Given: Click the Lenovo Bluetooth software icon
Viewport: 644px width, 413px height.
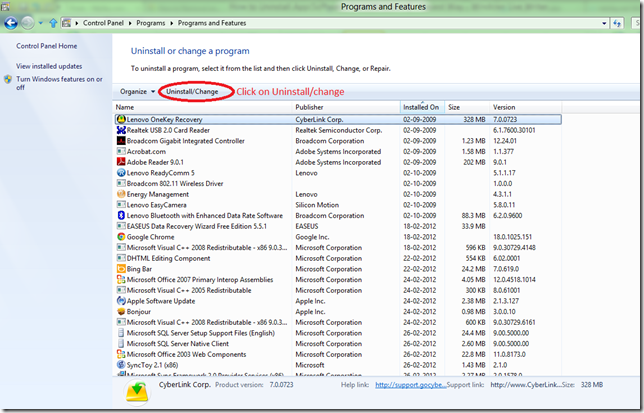Looking at the screenshot, I should (121, 216).
